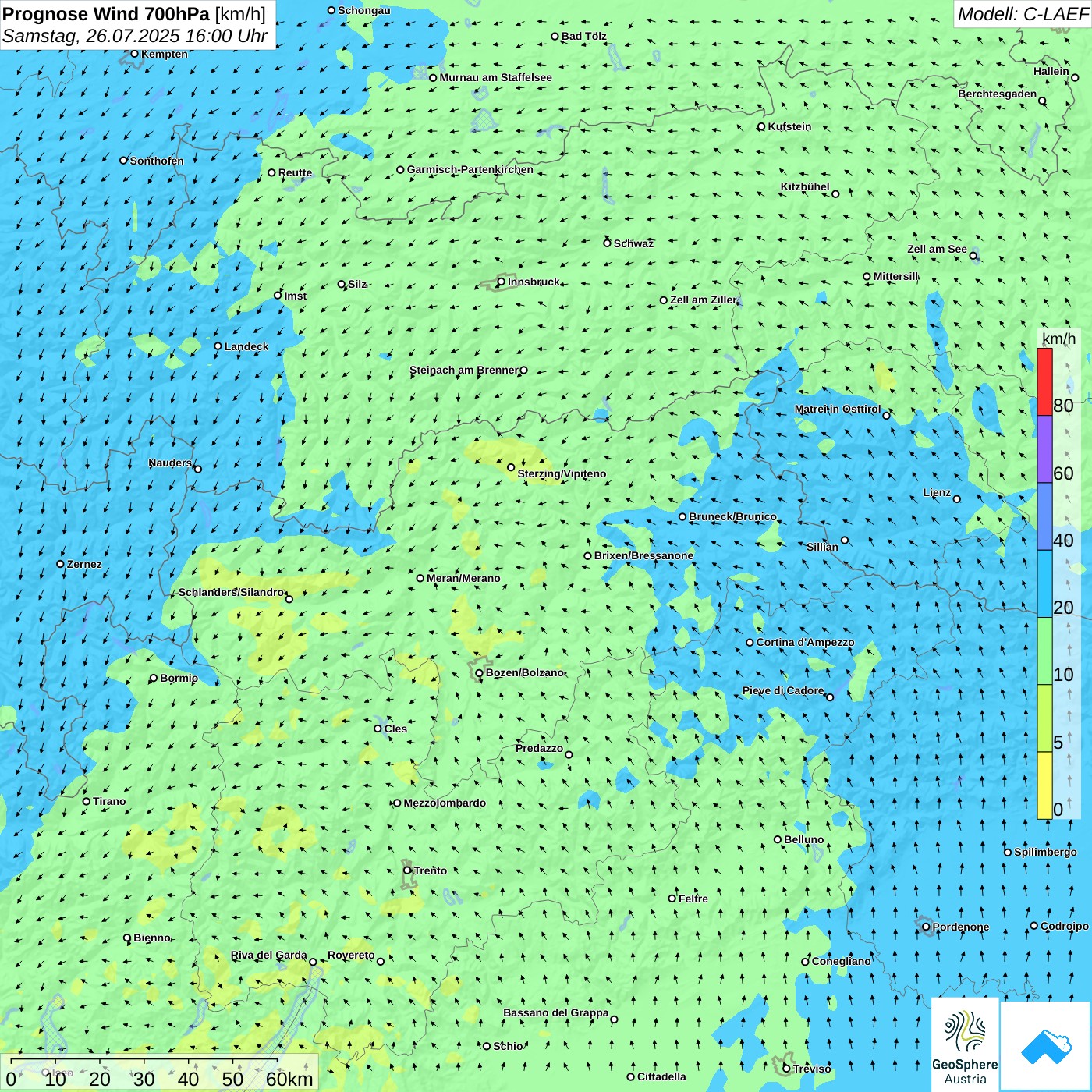This screenshot has height=1092, width=1092.
Task: Click the Lienz label
Action: [x=937, y=492]
